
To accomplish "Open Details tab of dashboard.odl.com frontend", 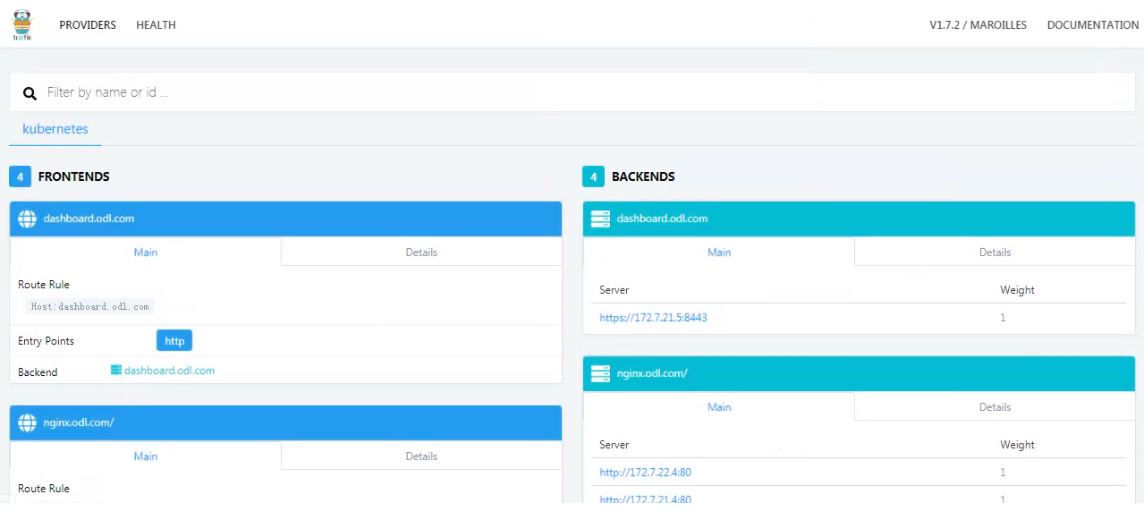I will coord(422,252).
